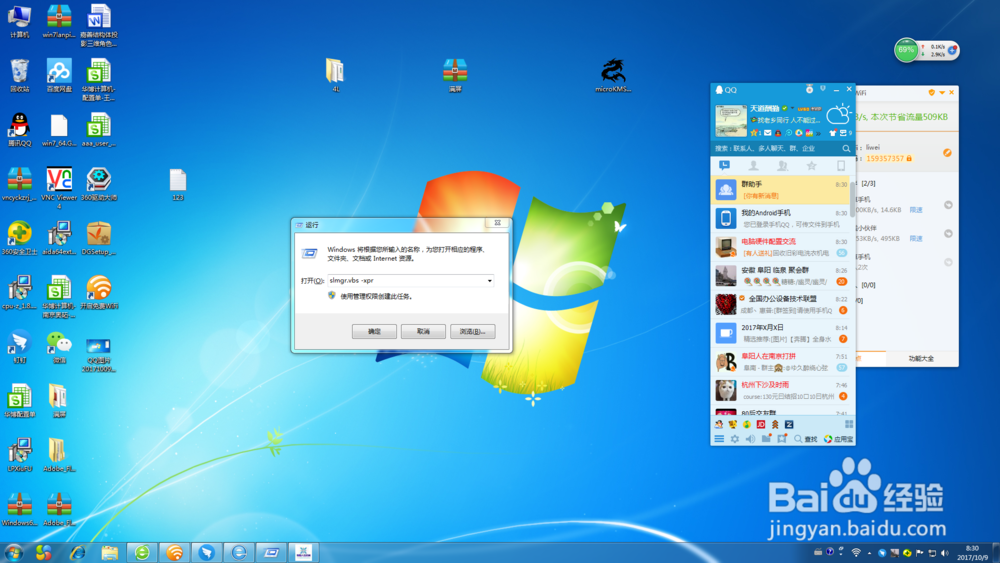Click the JD app icon in QQ
Image resolution: width=1000 pixels, height=563 pixels.
[761, 425]
